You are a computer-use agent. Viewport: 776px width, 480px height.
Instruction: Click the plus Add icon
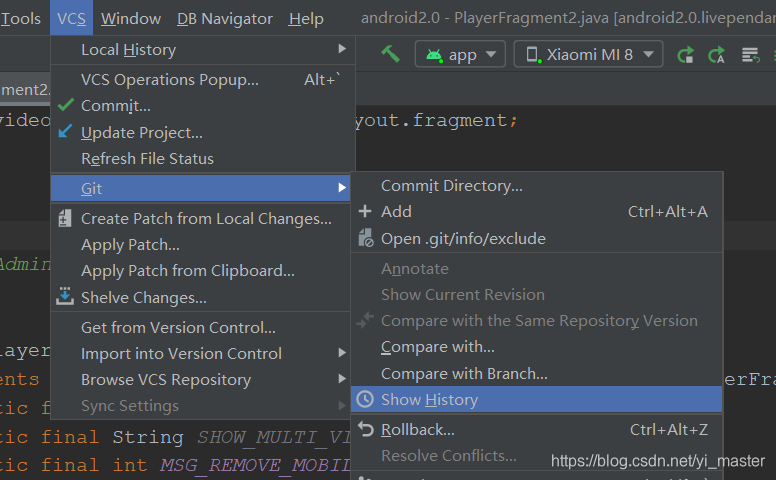365,211
